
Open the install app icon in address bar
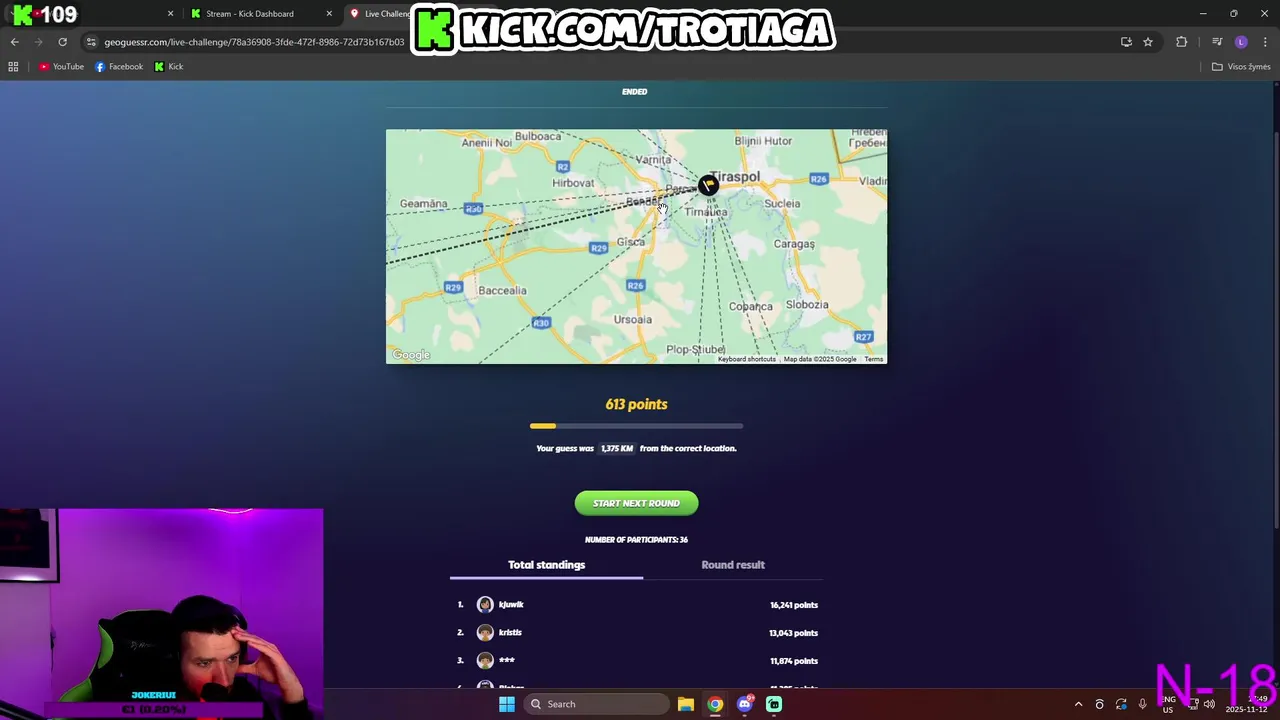click(1126, 42)
